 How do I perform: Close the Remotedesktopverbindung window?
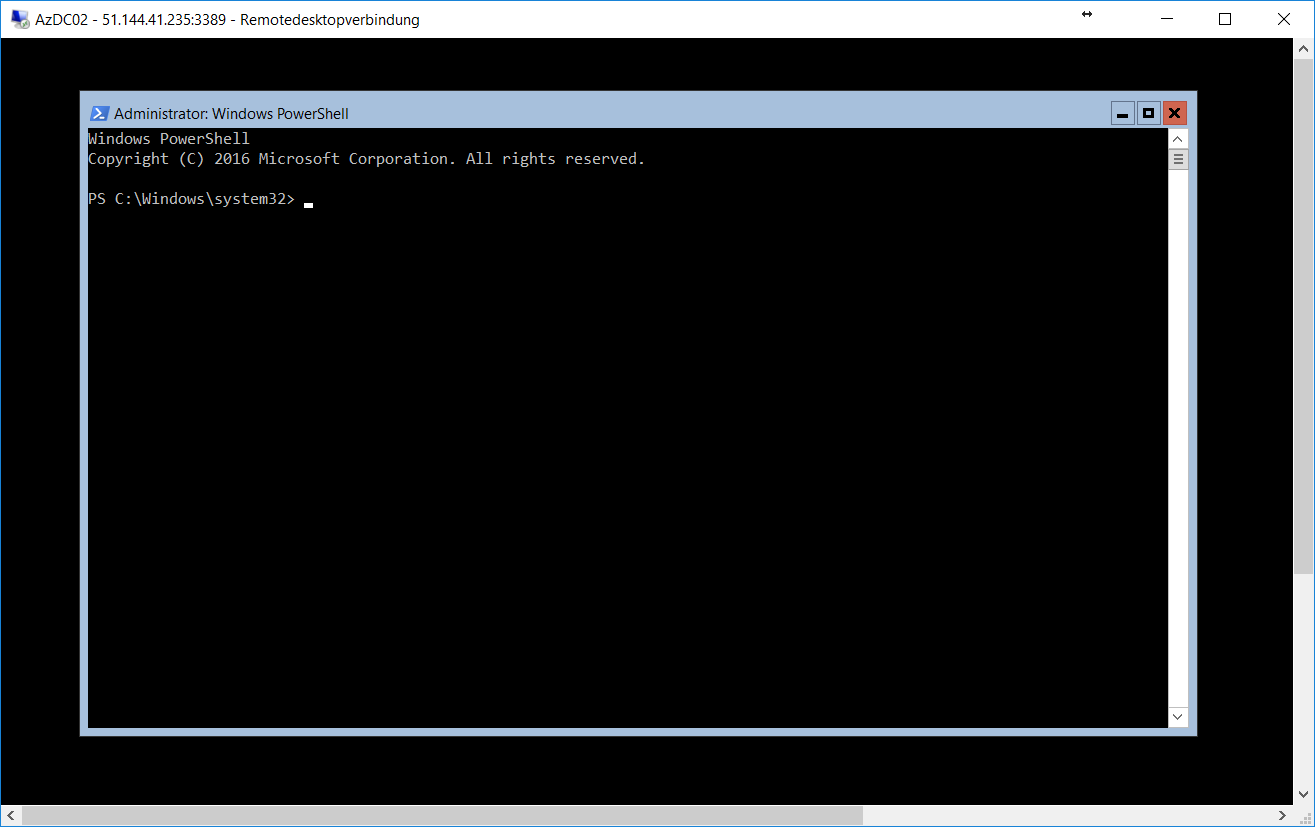pyautogui.click(x=1285, y=19)
